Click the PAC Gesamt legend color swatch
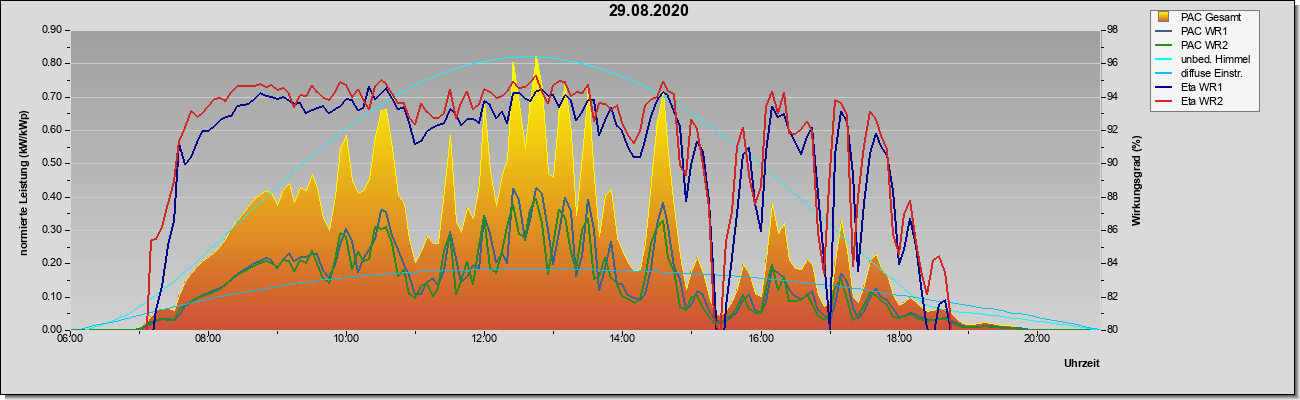The image size is (1300, 400). coord(1165,17)
